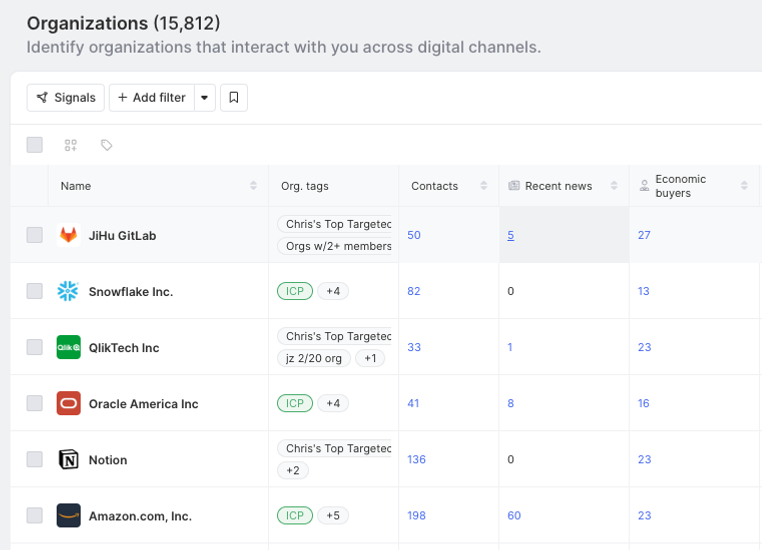Sort by the Name column arrows
This screenshot has width=762, height=550.
253,186
